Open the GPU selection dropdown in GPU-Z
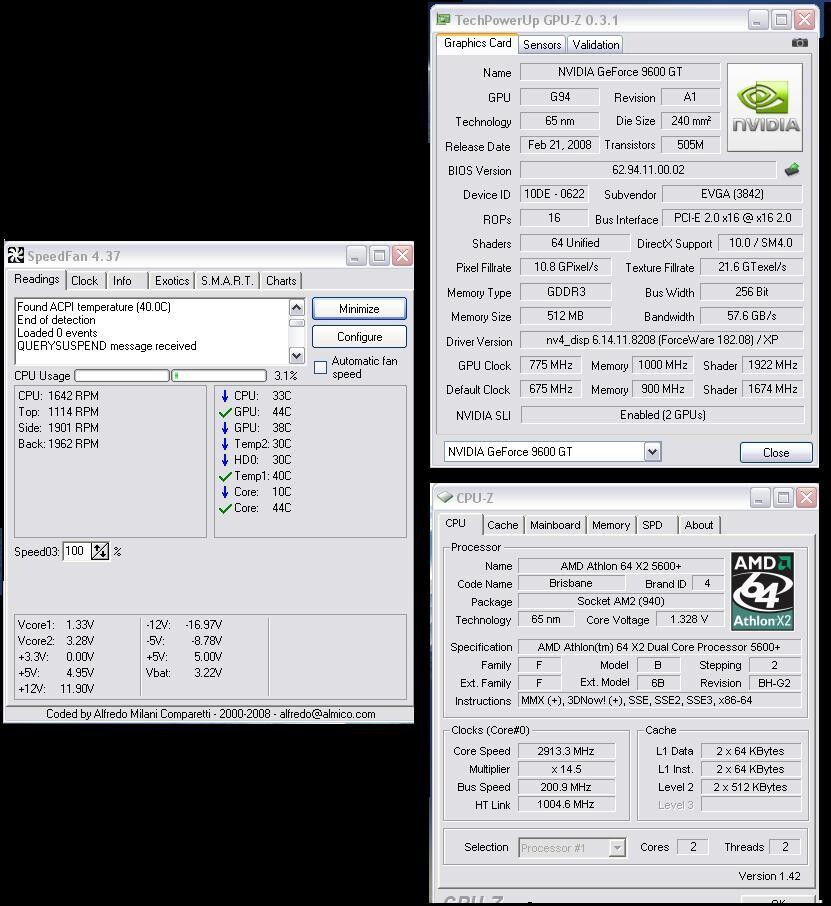The height and width of the screenshot is (906, 831). [652, 452]
